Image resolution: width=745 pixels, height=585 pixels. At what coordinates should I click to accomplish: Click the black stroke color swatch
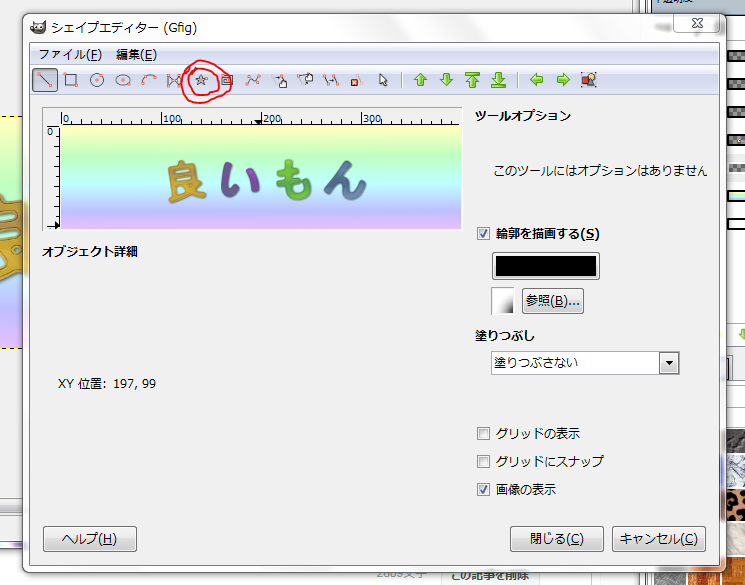545,266
